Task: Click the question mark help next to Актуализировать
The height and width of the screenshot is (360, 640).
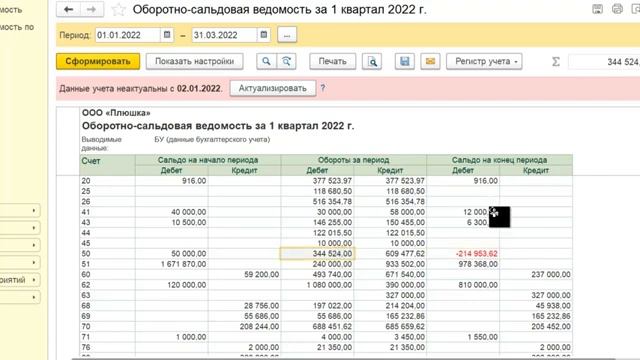Action: click(x=323, y=88)
